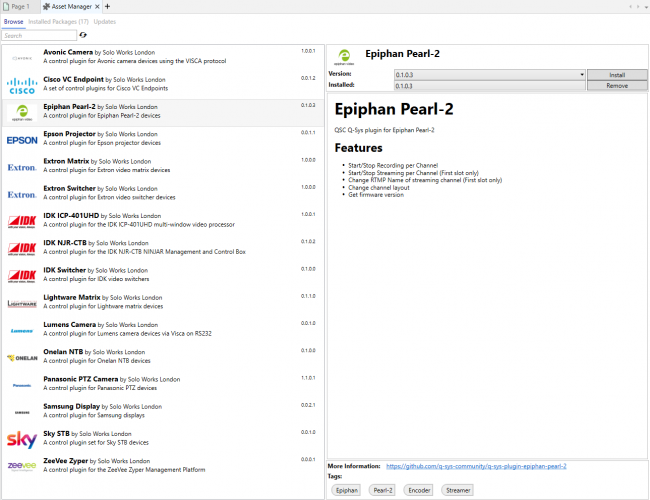
Task: Click 'QSC Q-Sys plugin for Epiphan Pearl-2' text
Action: pyautogui.click(x=384, y=130)
